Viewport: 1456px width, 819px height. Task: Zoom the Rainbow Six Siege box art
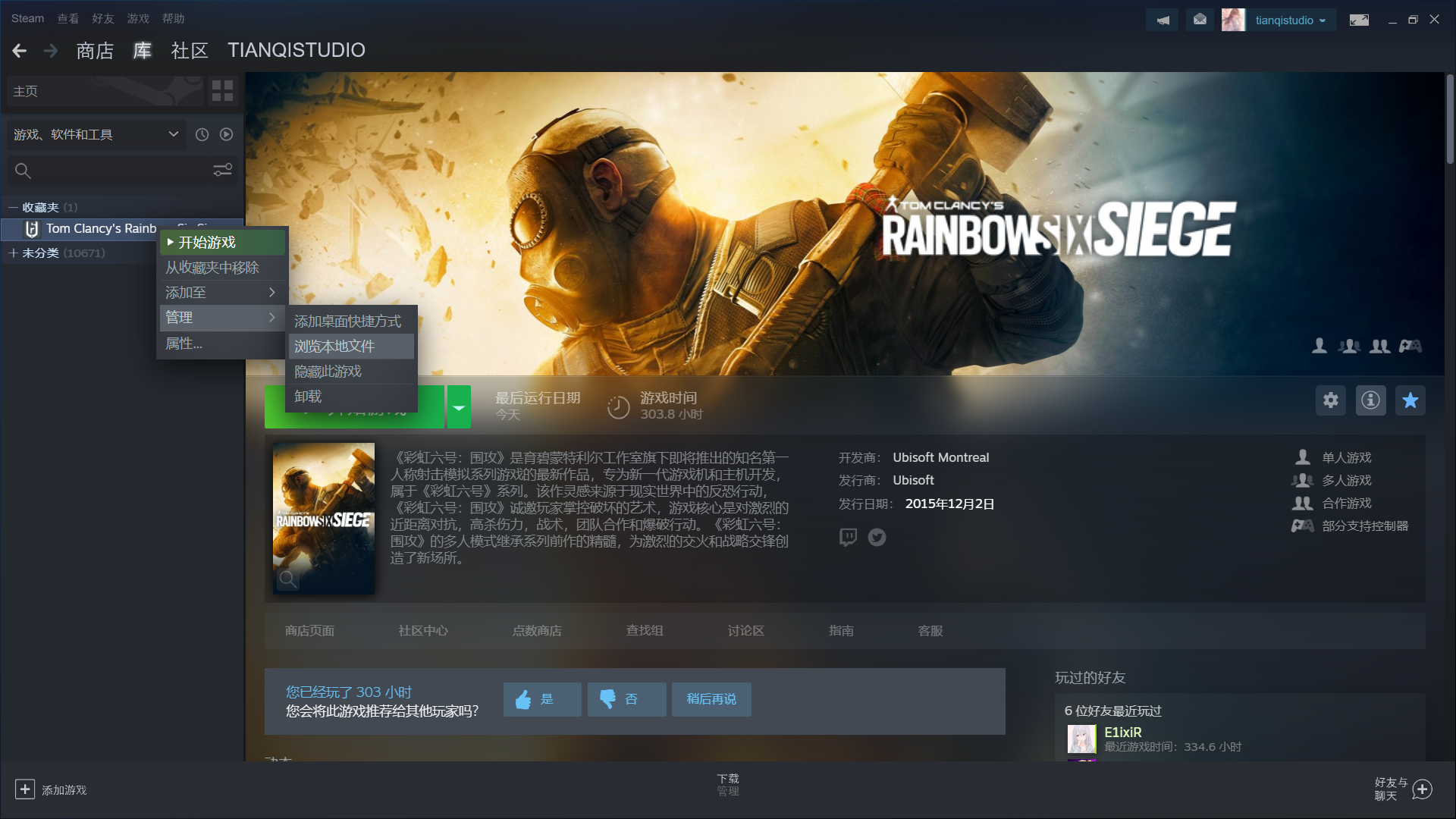click(x=288, y=579)
